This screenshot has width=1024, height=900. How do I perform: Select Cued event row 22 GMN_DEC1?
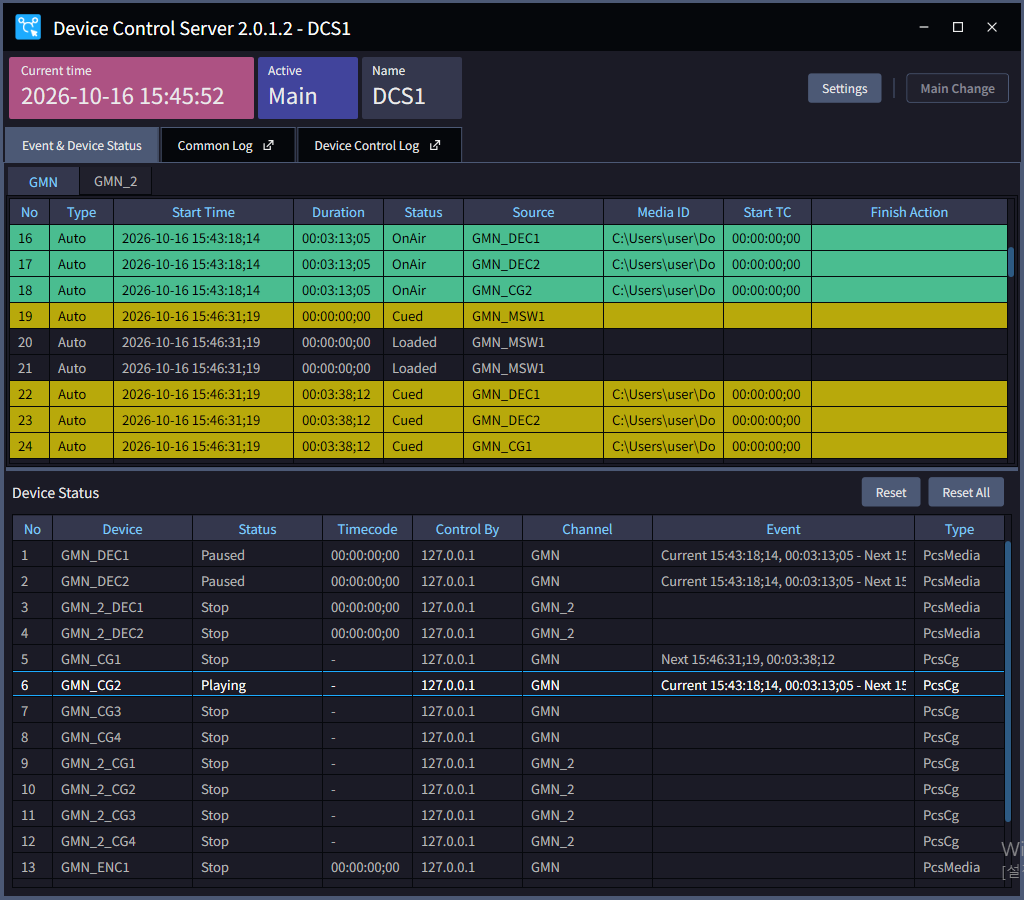coord(508,394)
